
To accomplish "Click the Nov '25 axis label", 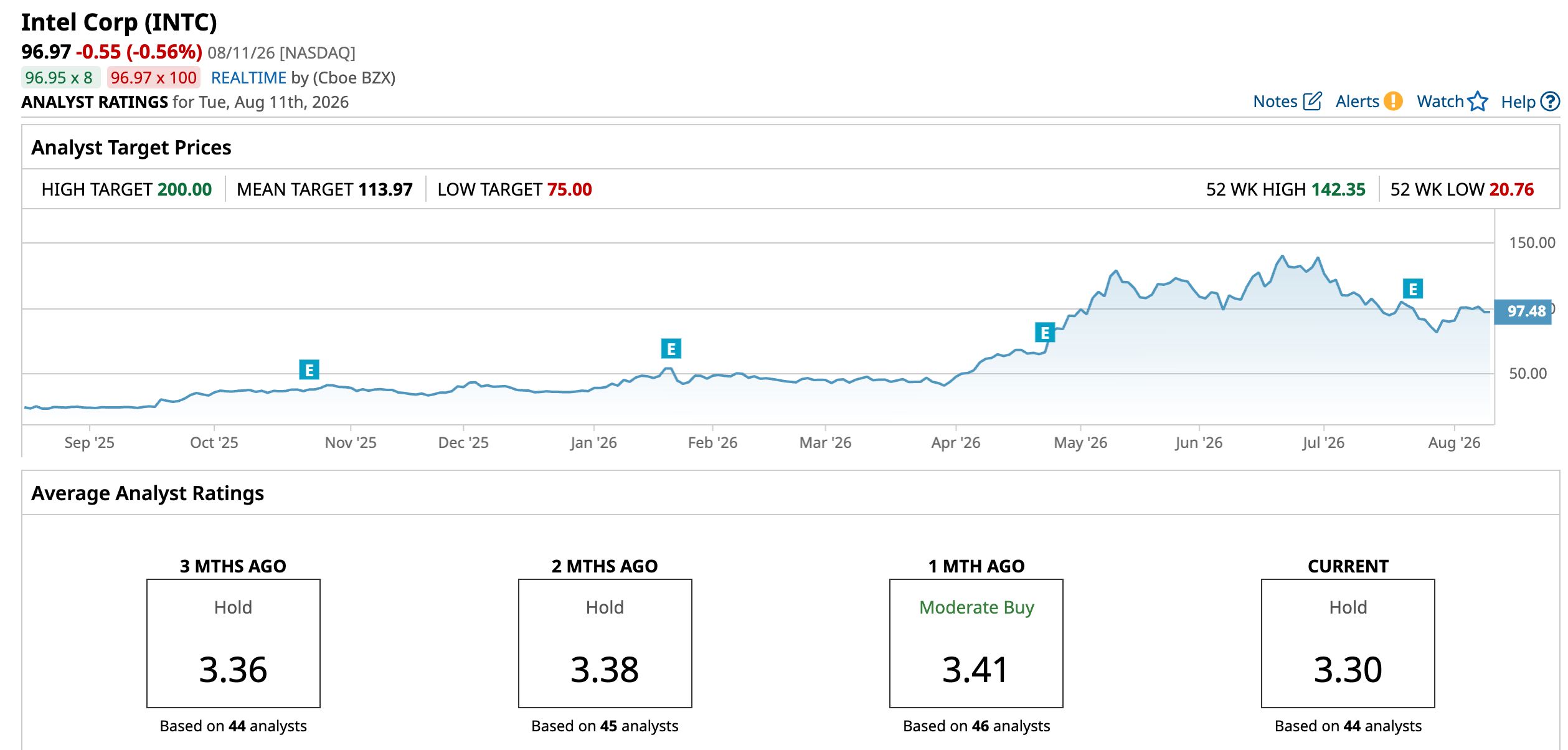I will (x=351, y=443).
